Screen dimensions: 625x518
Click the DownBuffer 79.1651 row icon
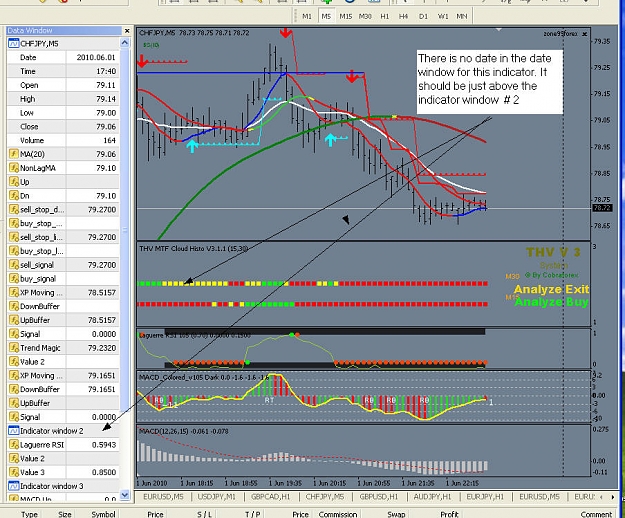14,389
